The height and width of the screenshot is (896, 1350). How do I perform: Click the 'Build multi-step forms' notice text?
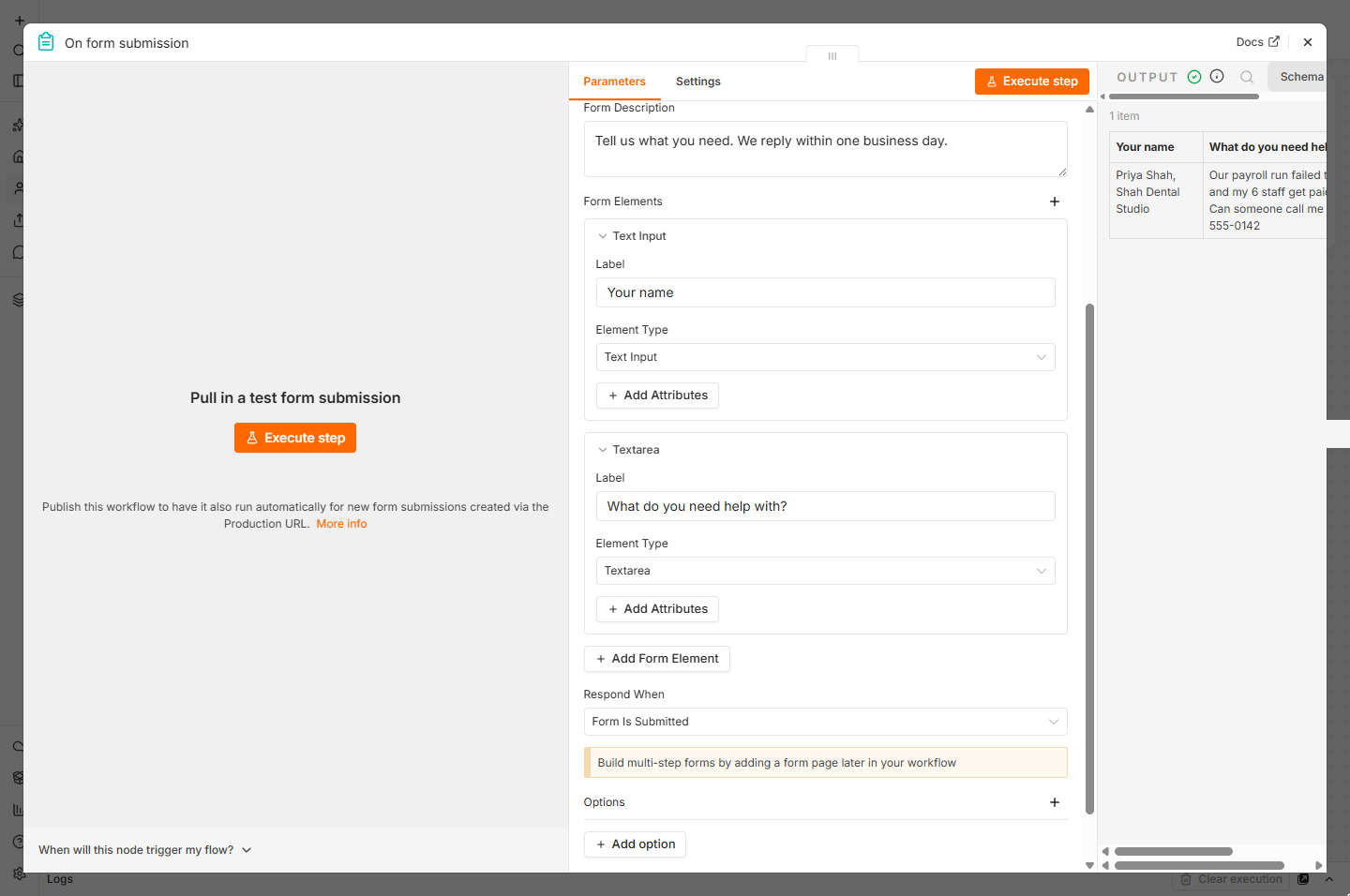coord(777,763)
